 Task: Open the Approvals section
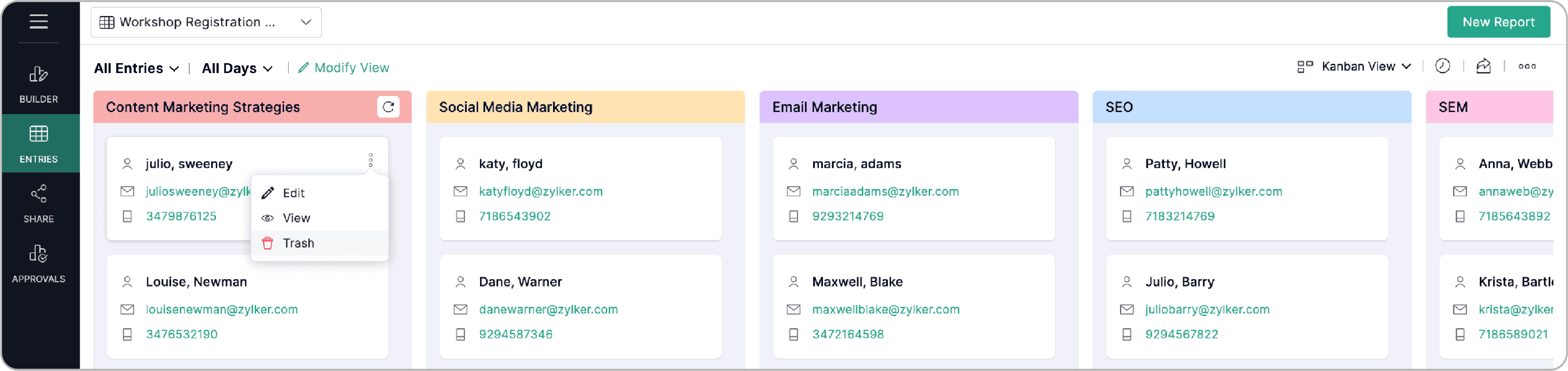click(38, 263)
